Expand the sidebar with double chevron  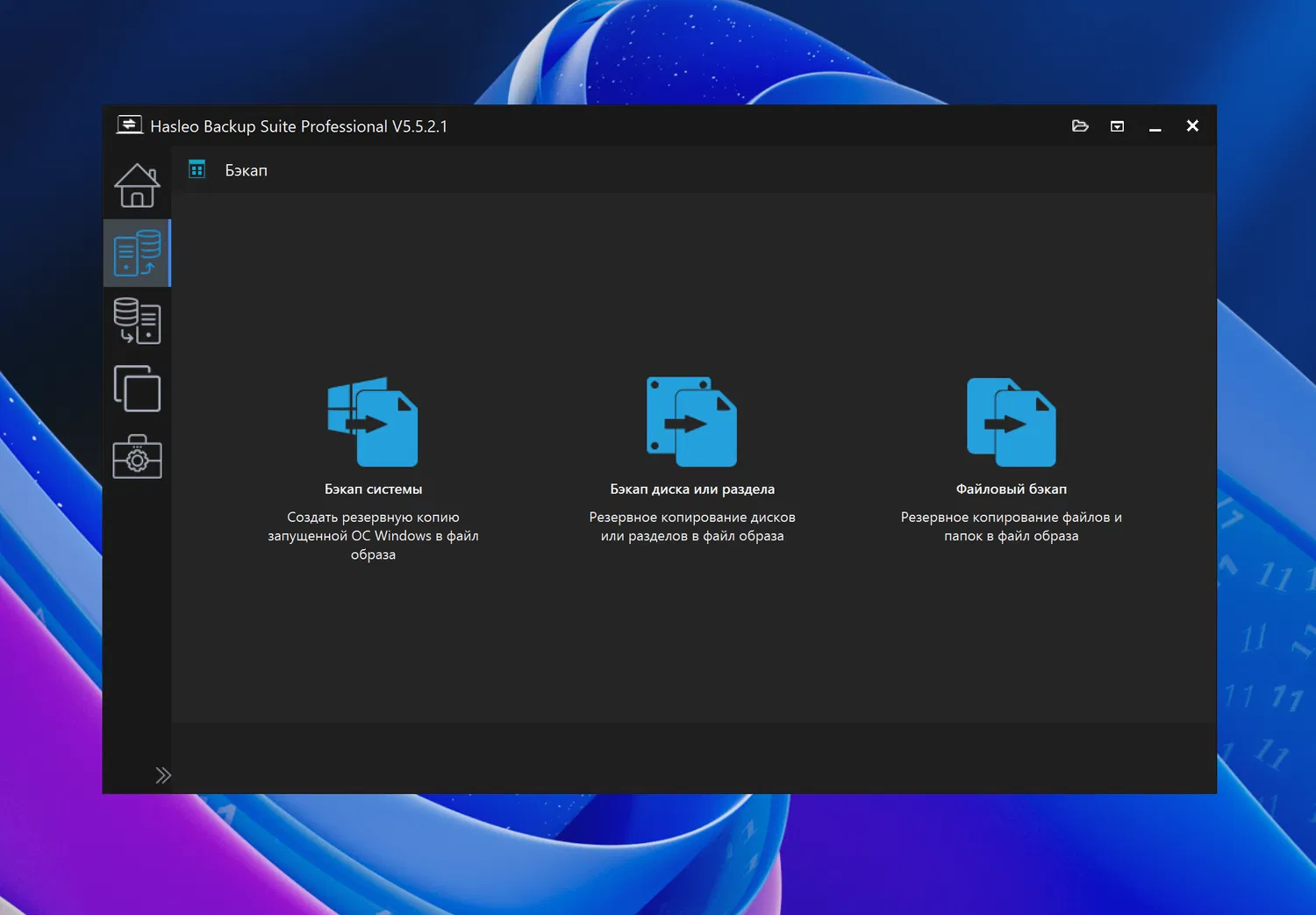coord(162,775)
